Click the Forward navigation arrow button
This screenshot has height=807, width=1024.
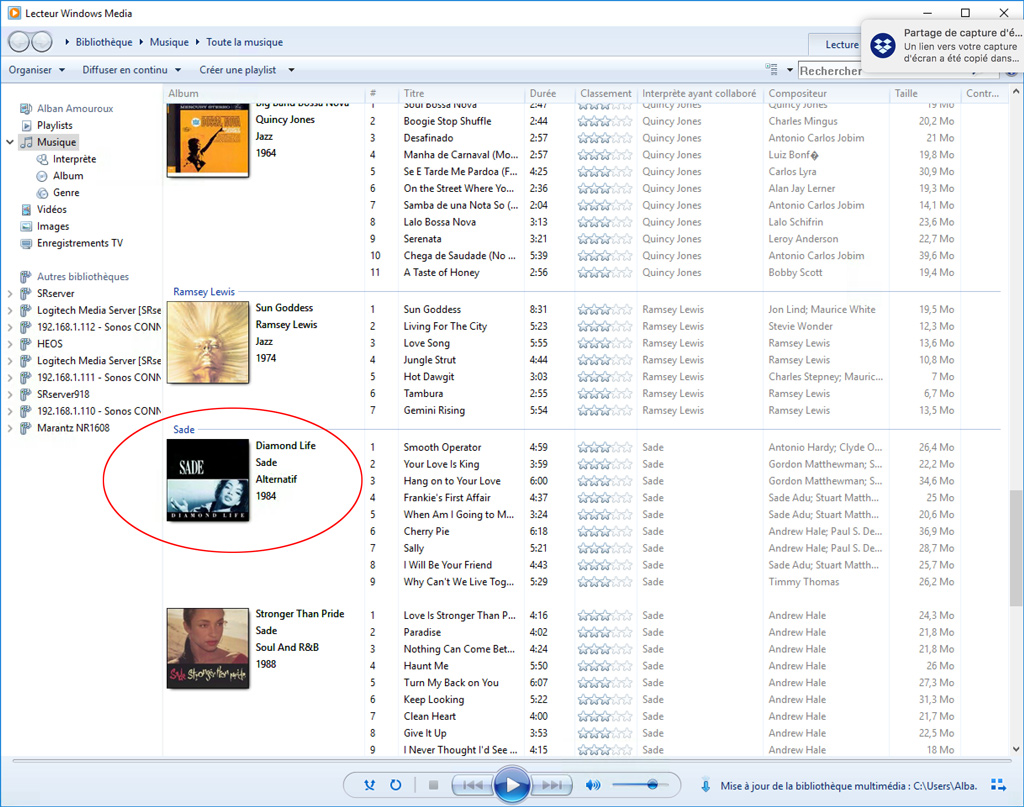pos(42,42)
